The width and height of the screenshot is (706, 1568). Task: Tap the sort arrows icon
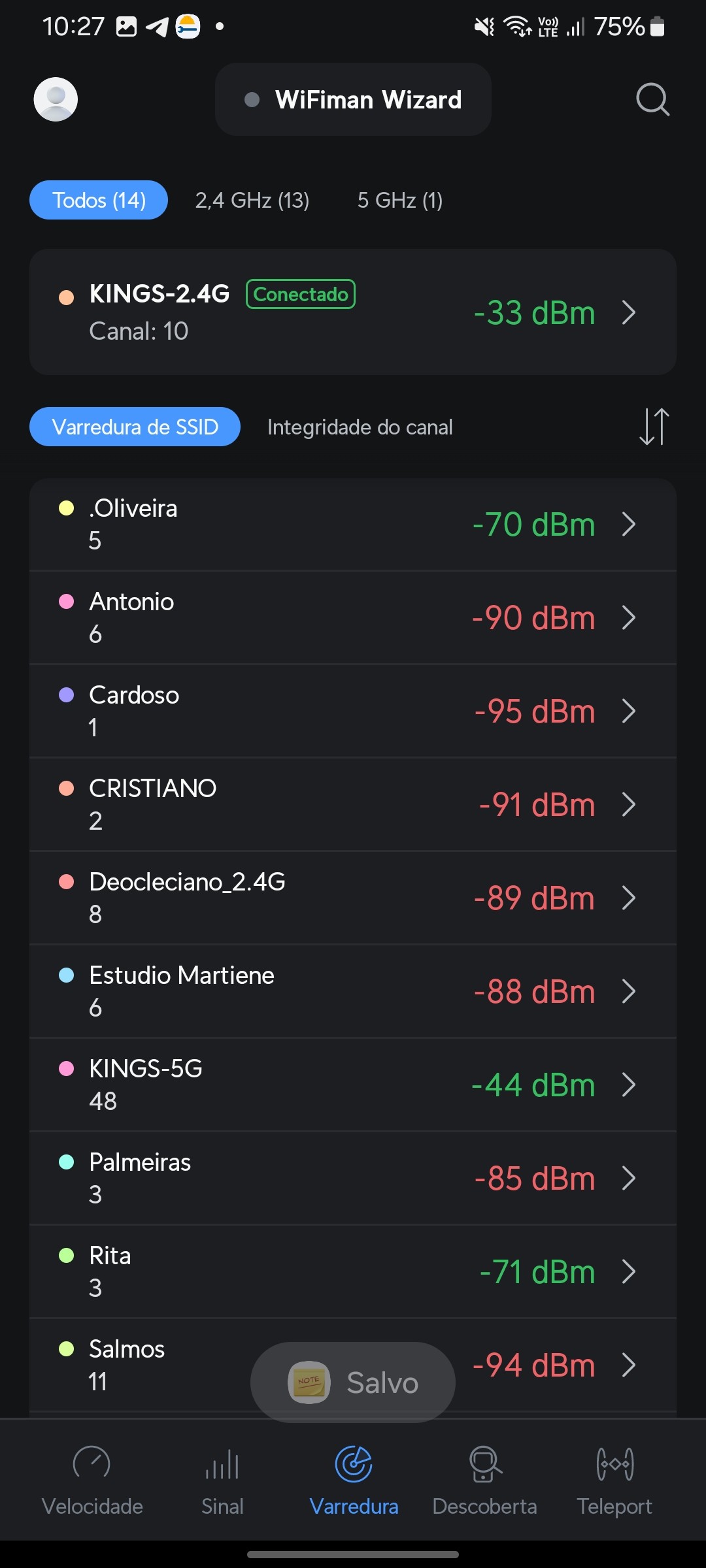[654, 427]
